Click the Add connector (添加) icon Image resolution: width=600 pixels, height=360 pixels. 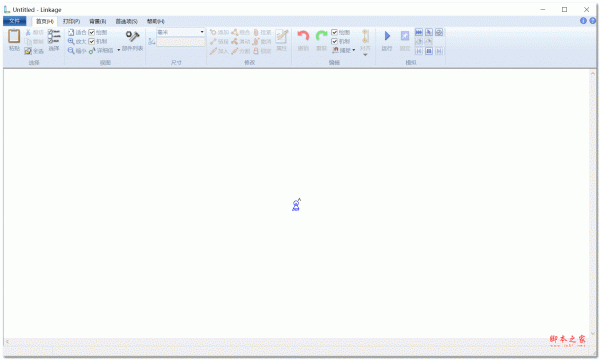213,33
